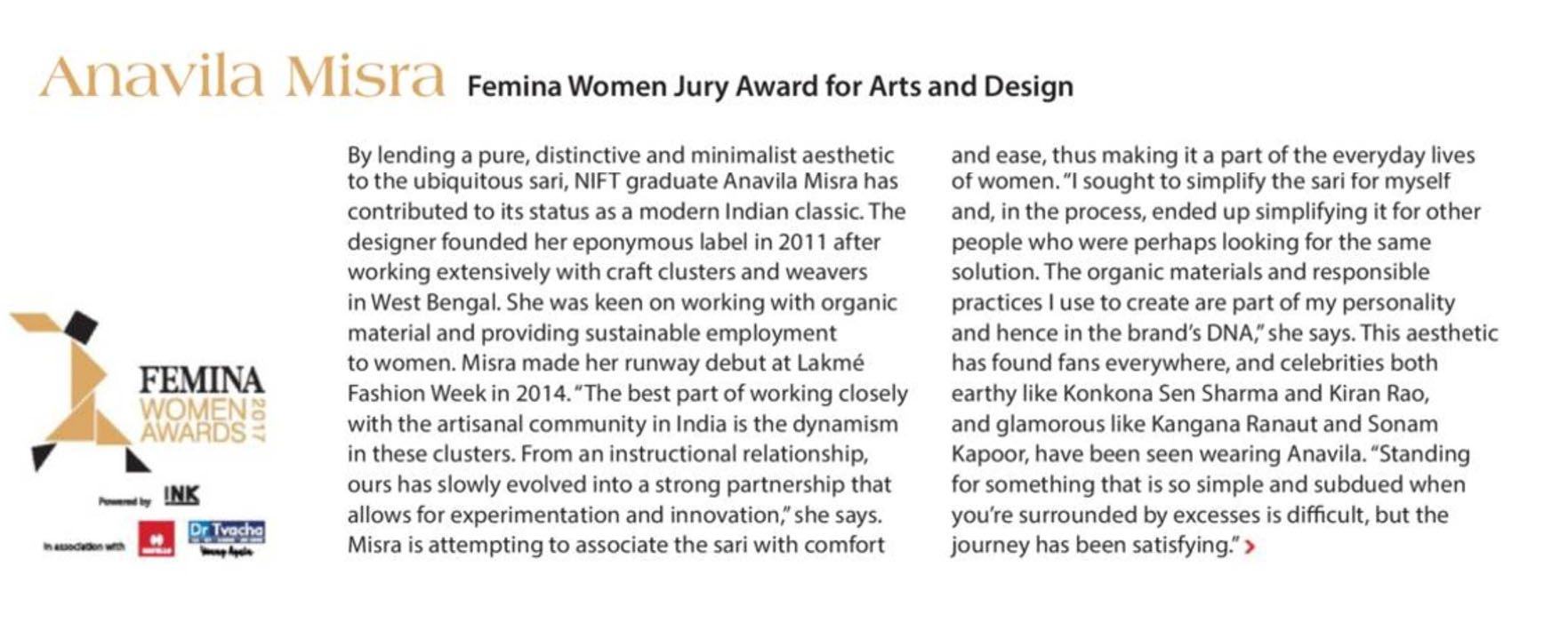Click the black square atop the tangram figure

pos(81,326)
